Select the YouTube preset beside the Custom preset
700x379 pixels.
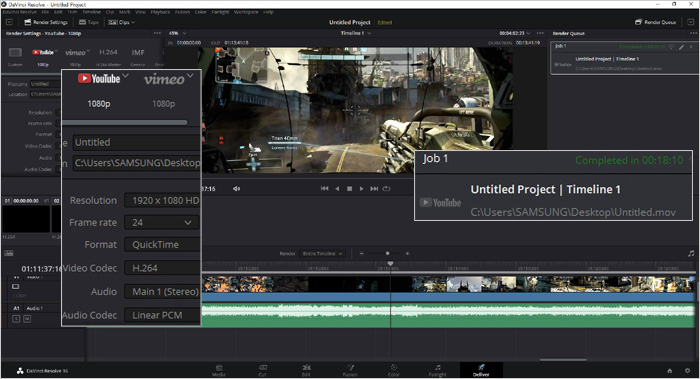click(43, 56)
